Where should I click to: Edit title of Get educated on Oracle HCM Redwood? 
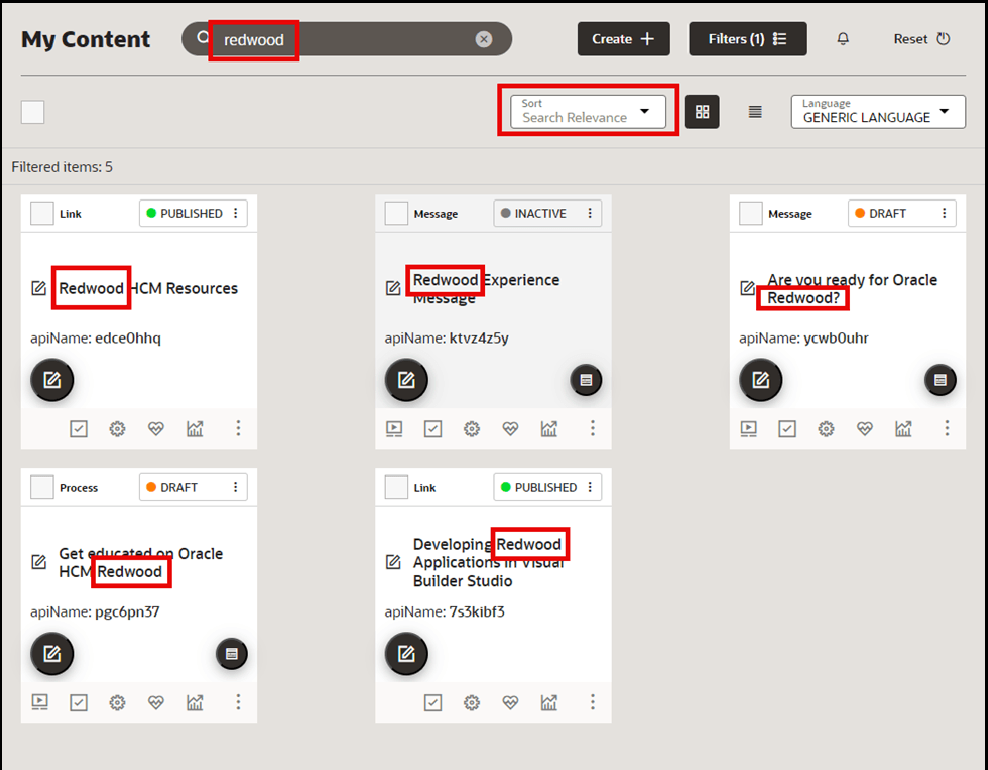38,561
